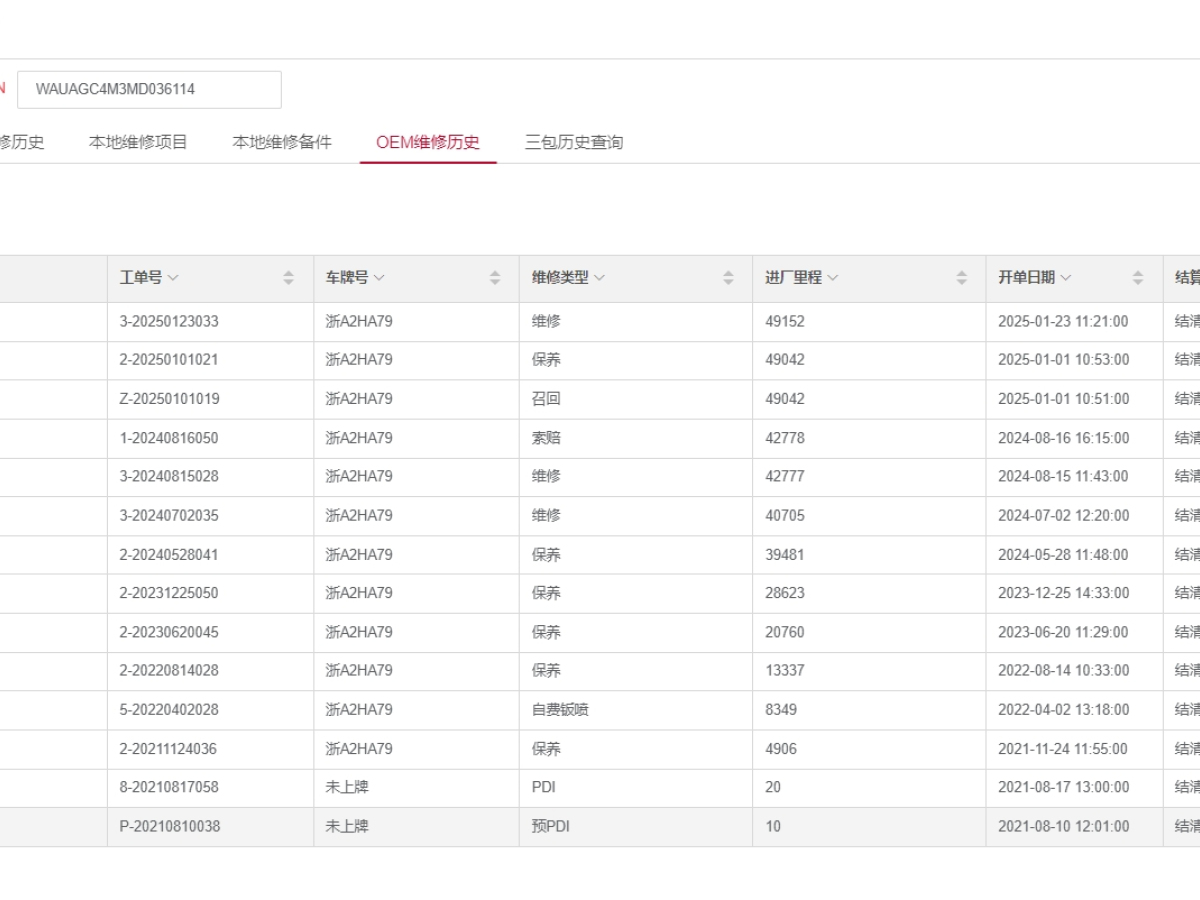Click mileage value 20760

tap(785, 632)
